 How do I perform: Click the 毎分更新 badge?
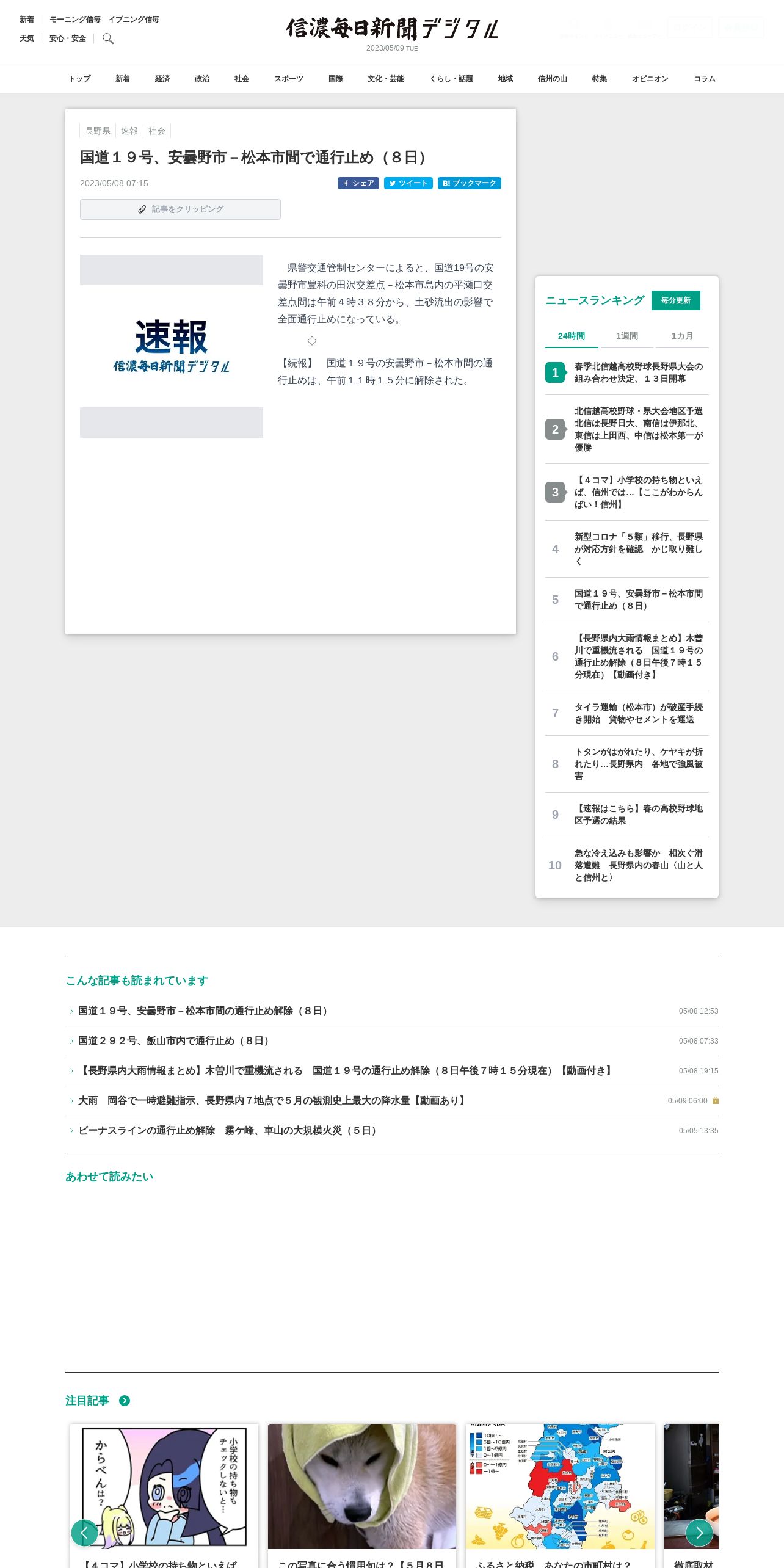676,300
